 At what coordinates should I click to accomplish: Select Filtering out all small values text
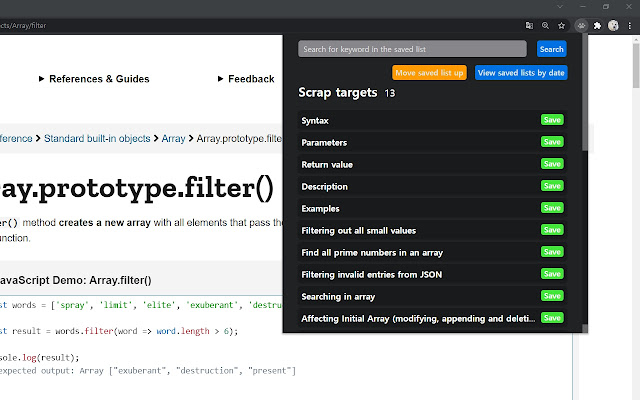tap(358, 231)
